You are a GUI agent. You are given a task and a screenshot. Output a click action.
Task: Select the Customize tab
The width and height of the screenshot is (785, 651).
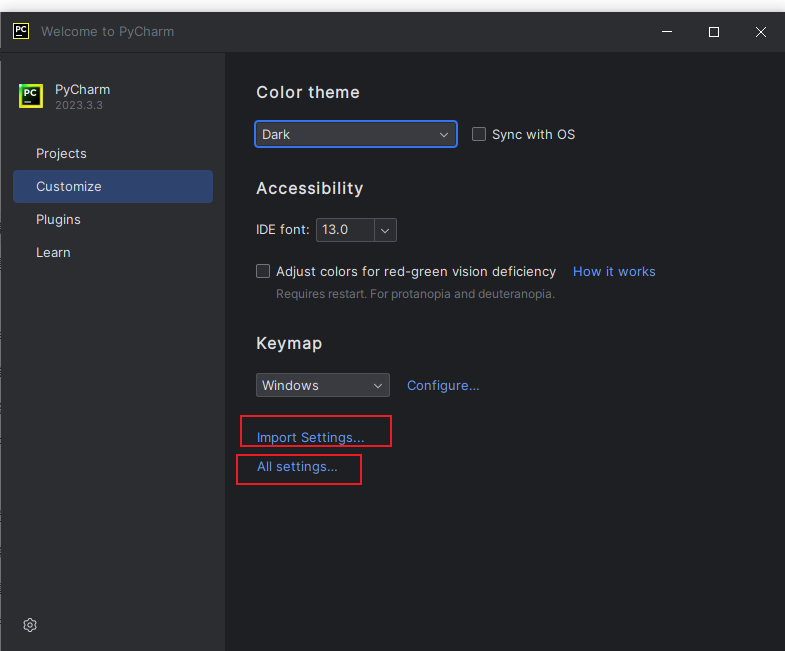point(113,186)
